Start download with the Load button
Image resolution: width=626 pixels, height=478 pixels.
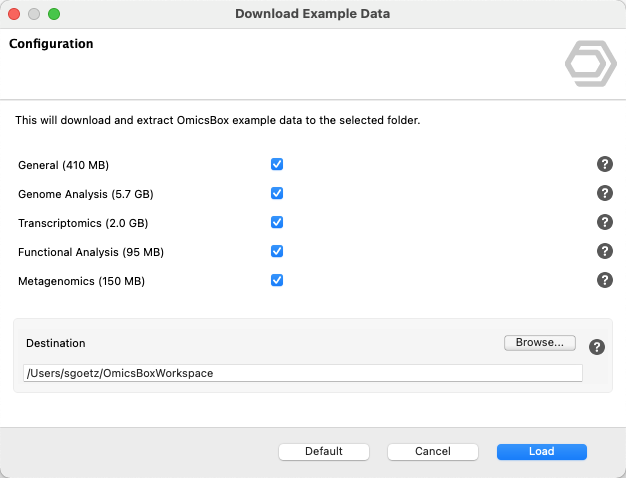pyautogui.click(x=542, y=452)
